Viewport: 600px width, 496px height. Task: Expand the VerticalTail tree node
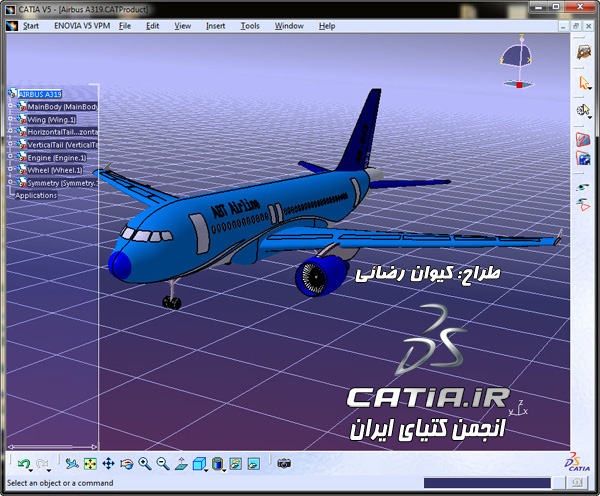click(x=11, y=144)
